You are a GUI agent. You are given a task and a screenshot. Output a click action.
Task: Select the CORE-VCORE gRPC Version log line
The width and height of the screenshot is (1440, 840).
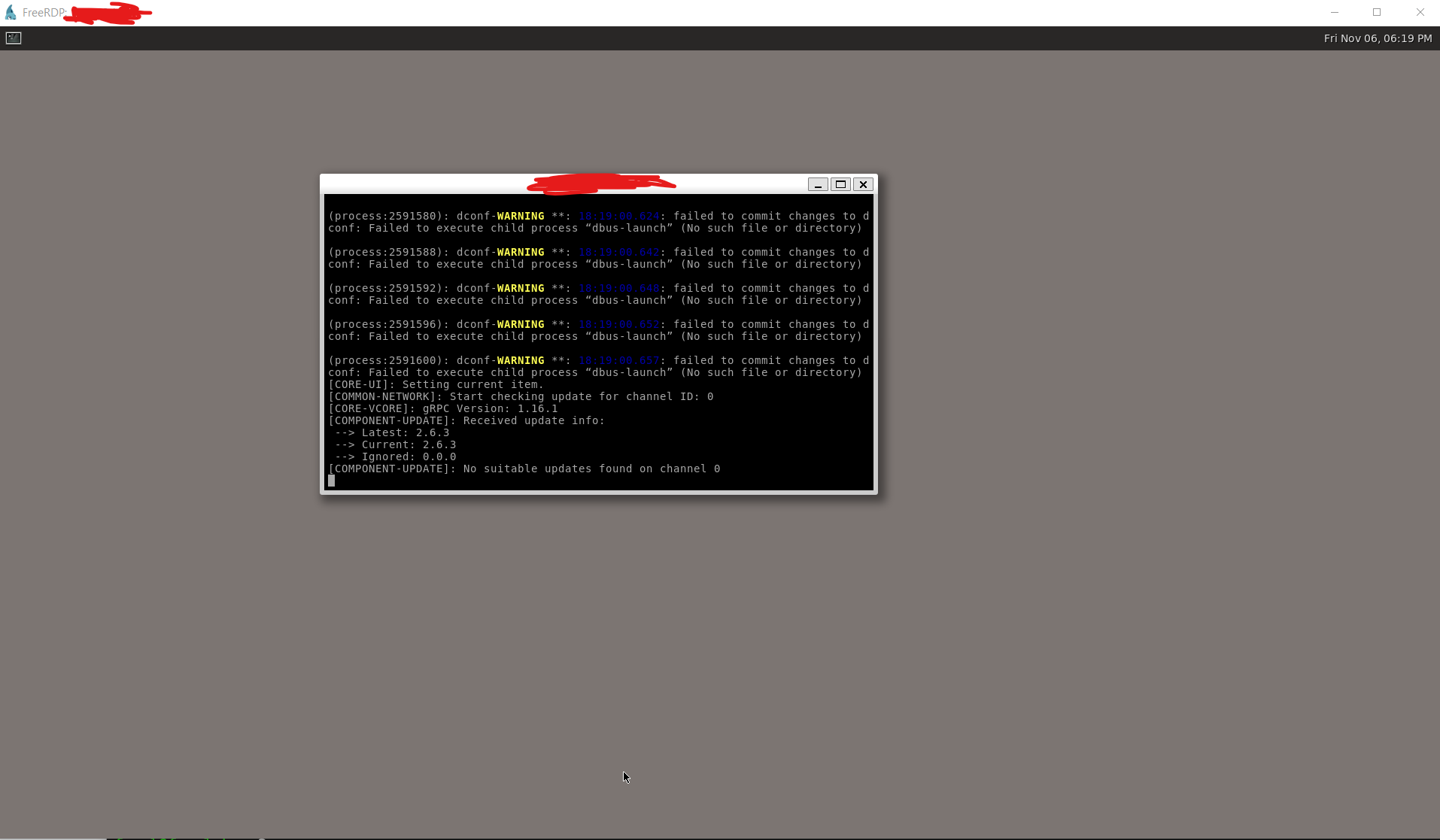pos(442,408)
